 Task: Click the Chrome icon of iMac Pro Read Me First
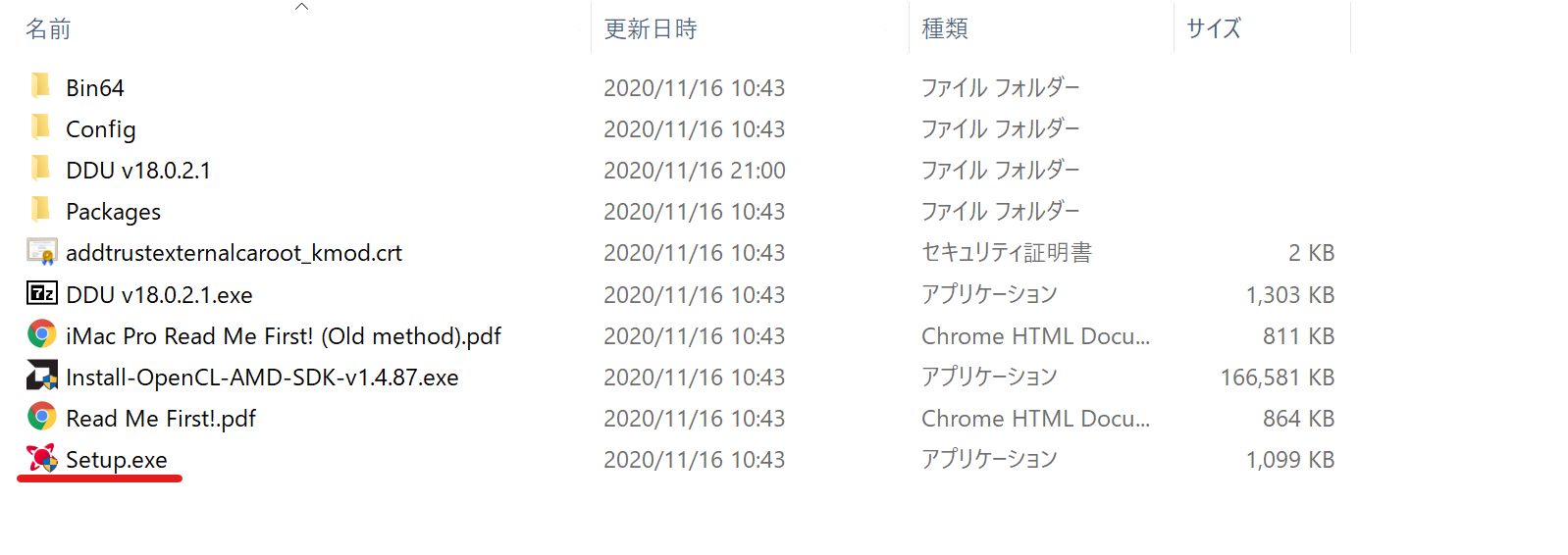click(x=41, y=334)
